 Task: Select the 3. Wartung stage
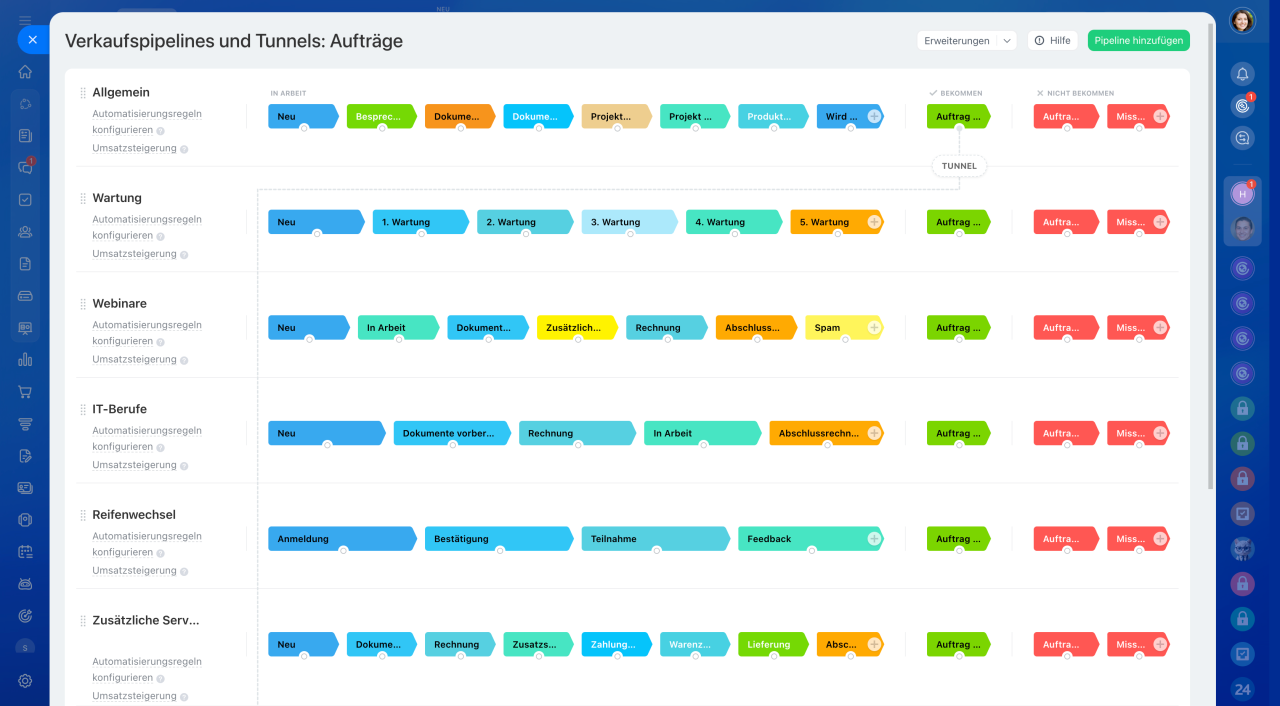tap(630, 222)
